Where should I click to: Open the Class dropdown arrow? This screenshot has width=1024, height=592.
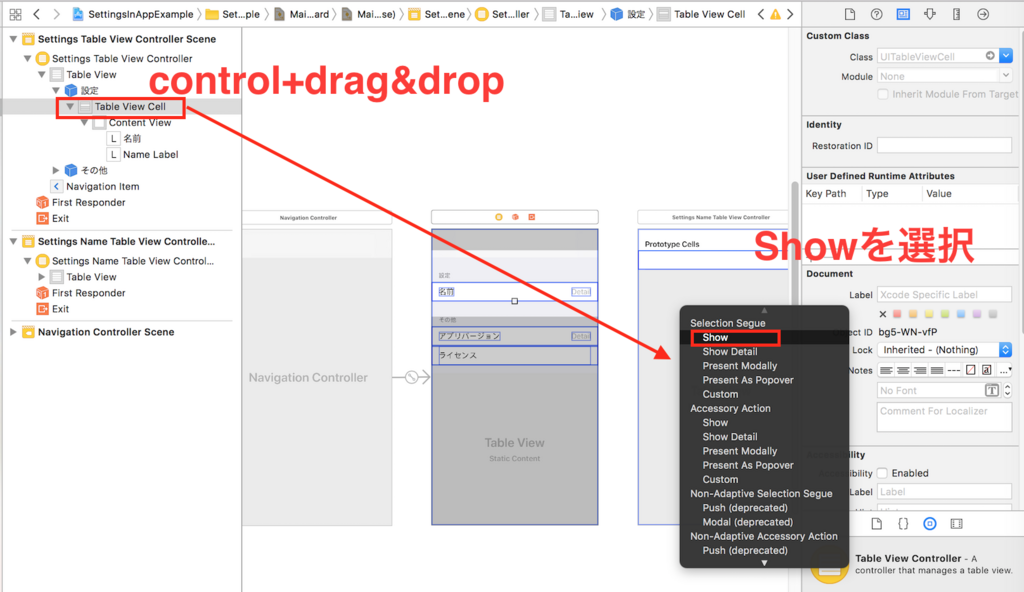click(x=1006, y=56)
